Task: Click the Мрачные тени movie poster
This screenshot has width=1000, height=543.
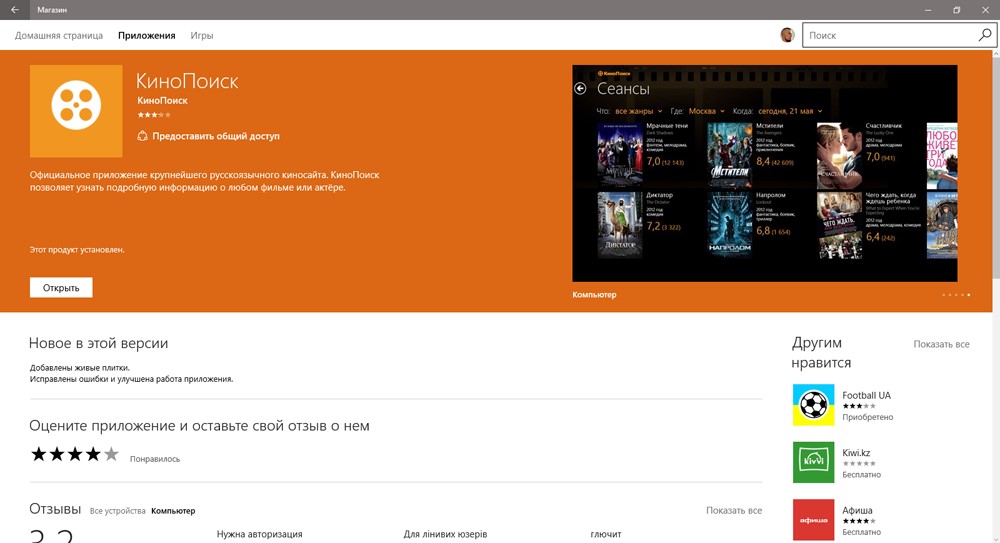Action: point(619,154)
